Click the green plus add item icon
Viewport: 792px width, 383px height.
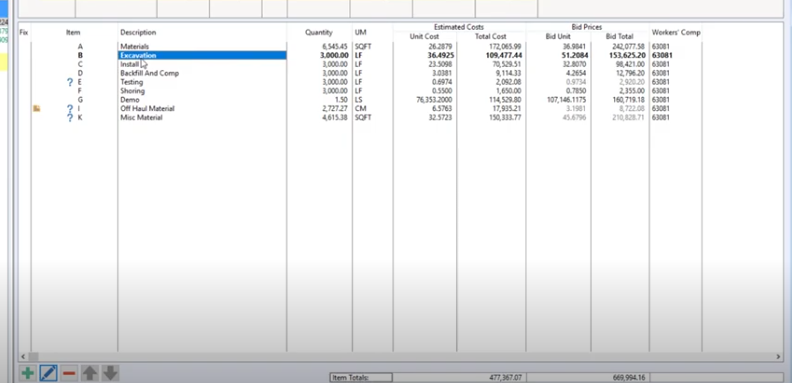coord(27,373)
